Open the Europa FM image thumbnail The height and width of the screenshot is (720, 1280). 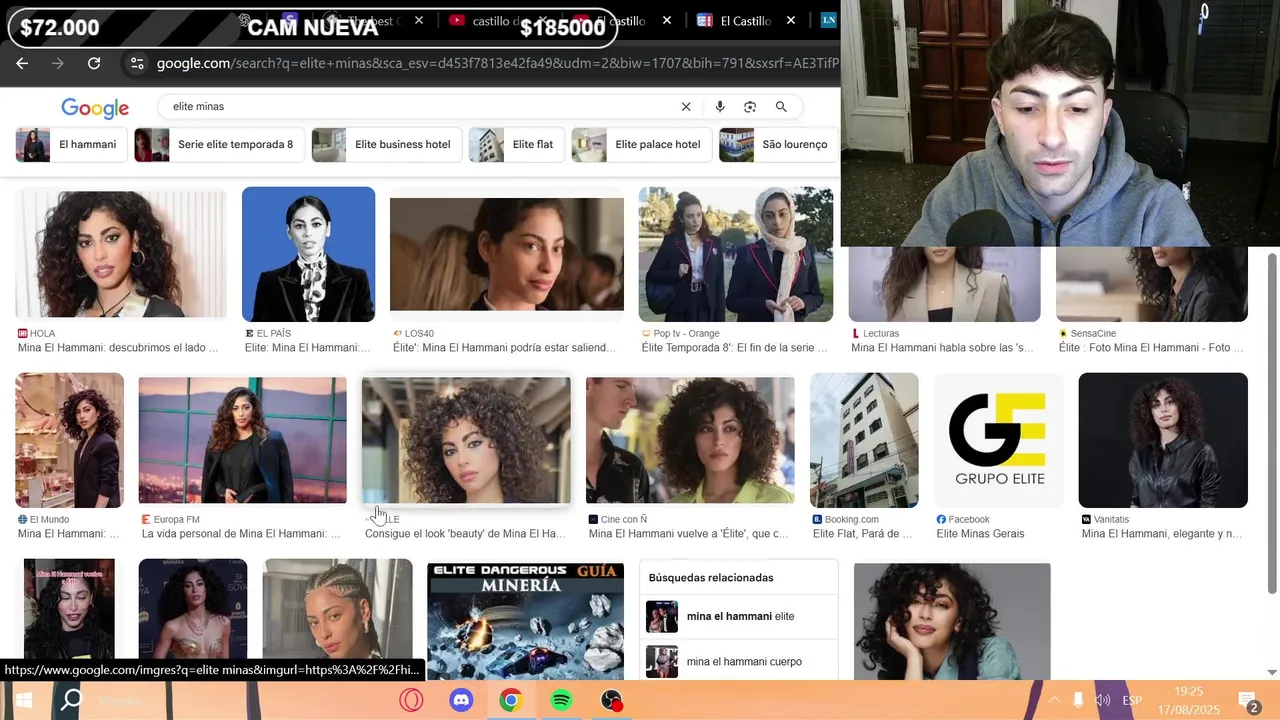coord(242,440)
